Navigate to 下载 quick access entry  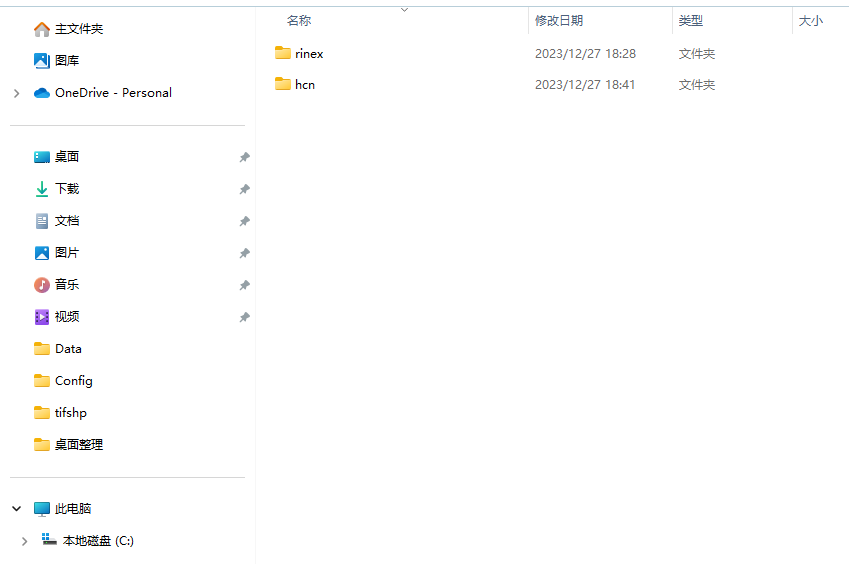(67, 189)
